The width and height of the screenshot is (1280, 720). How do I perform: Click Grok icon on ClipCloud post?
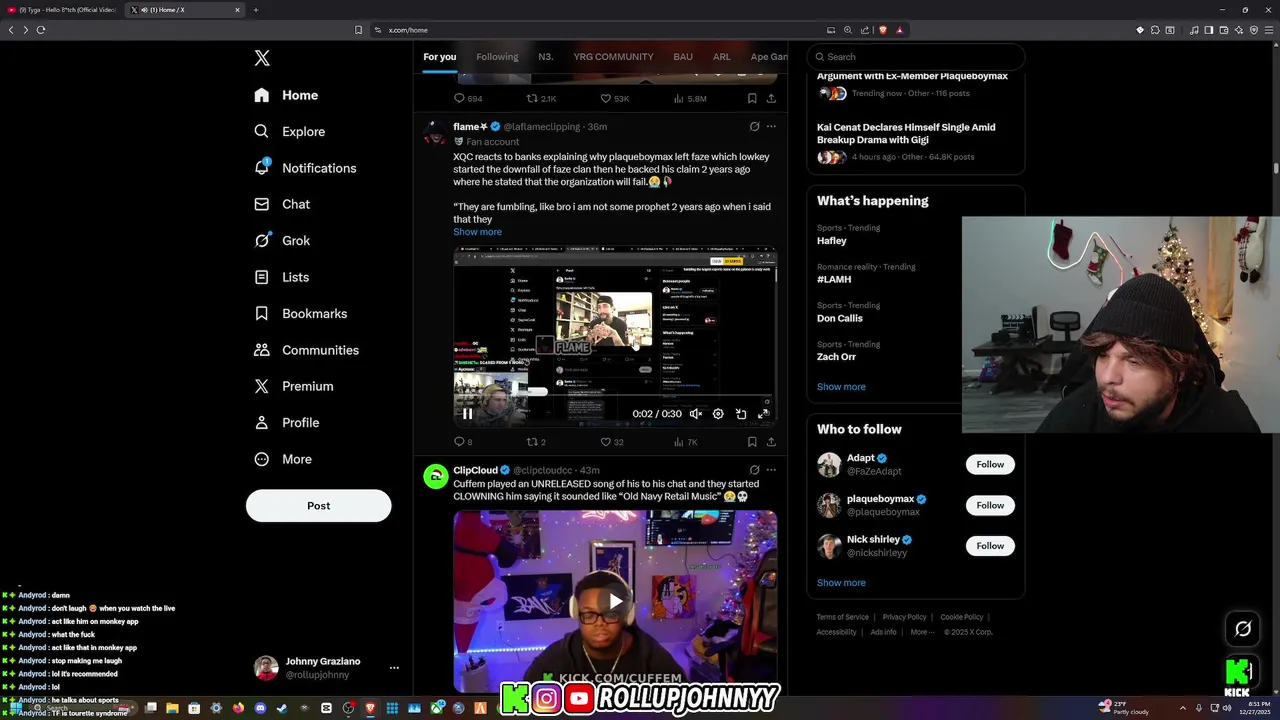(754, 470)
